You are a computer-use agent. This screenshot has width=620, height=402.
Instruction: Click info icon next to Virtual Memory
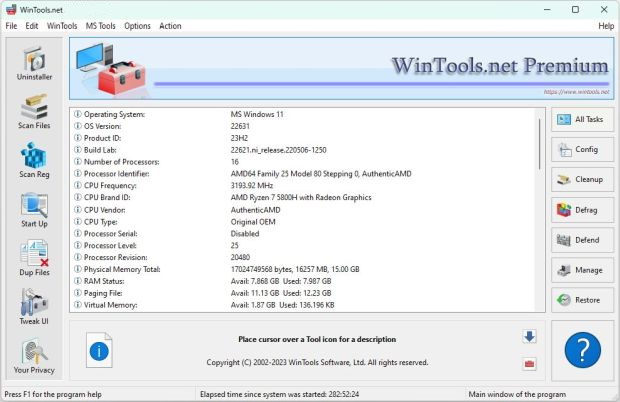pyautogui.click(x=78, y=305)
